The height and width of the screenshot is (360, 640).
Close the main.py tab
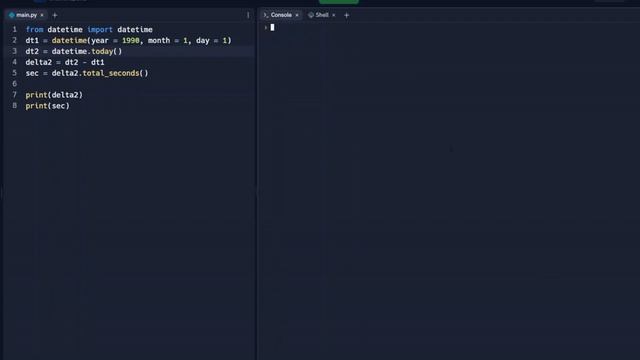click(x=42, y=15)
